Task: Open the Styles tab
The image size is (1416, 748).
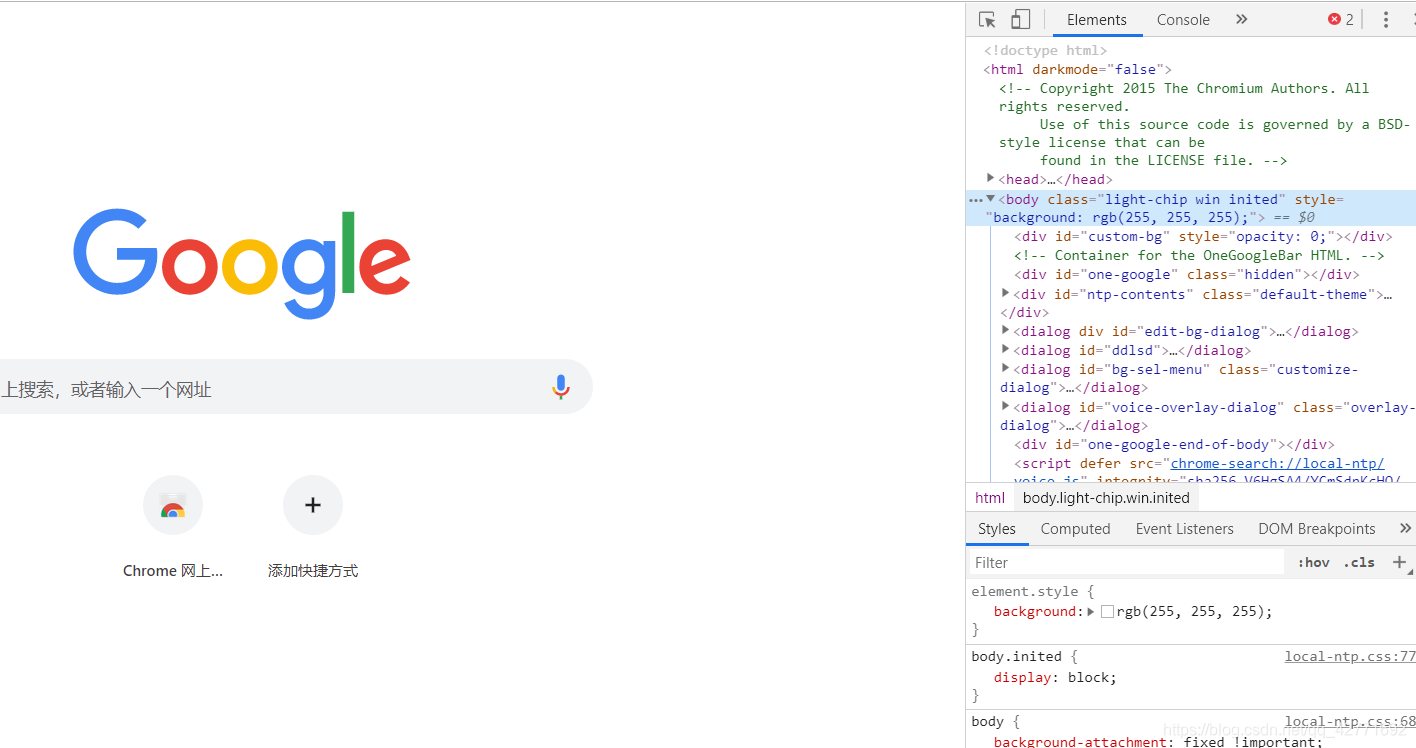Action: tap(997, 529)
